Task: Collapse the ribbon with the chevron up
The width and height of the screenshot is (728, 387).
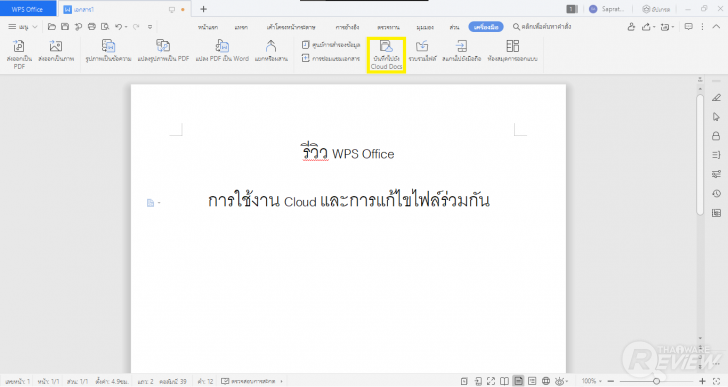Action: pos(716,27)
